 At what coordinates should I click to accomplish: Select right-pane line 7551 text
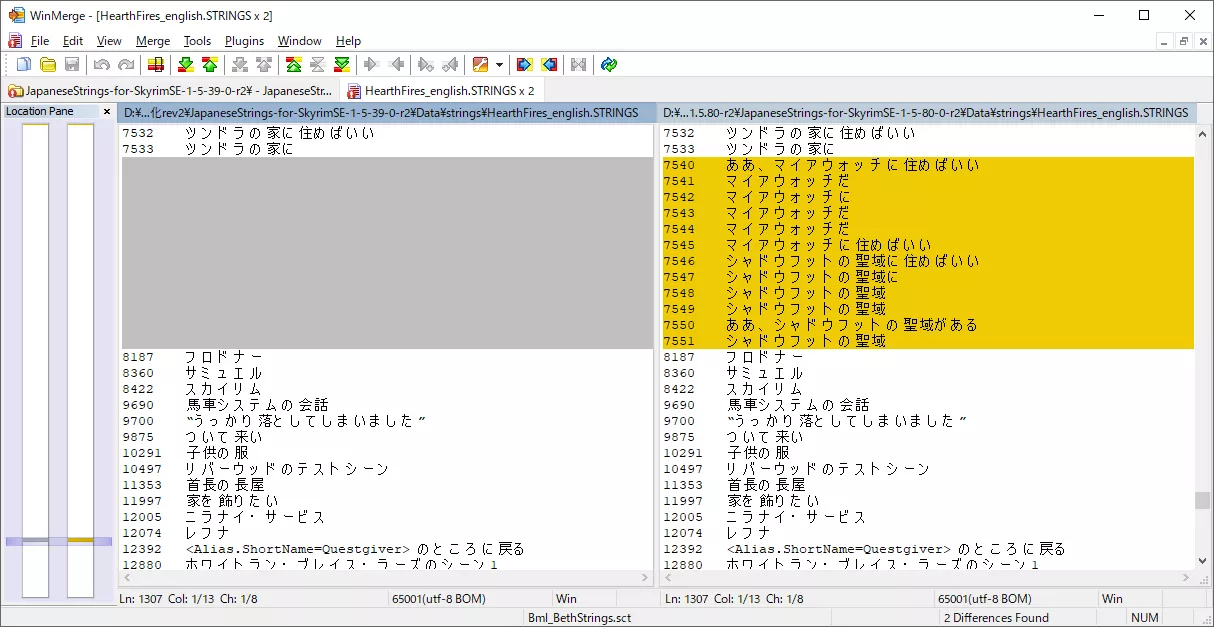tap(806, 341)
